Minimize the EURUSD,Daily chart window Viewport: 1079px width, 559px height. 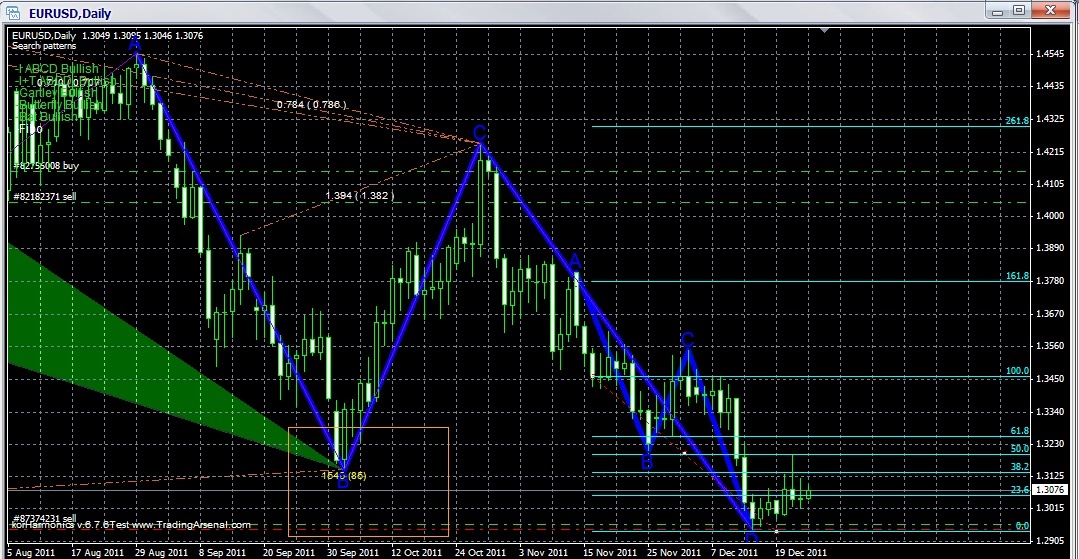[x=996, y=10]
